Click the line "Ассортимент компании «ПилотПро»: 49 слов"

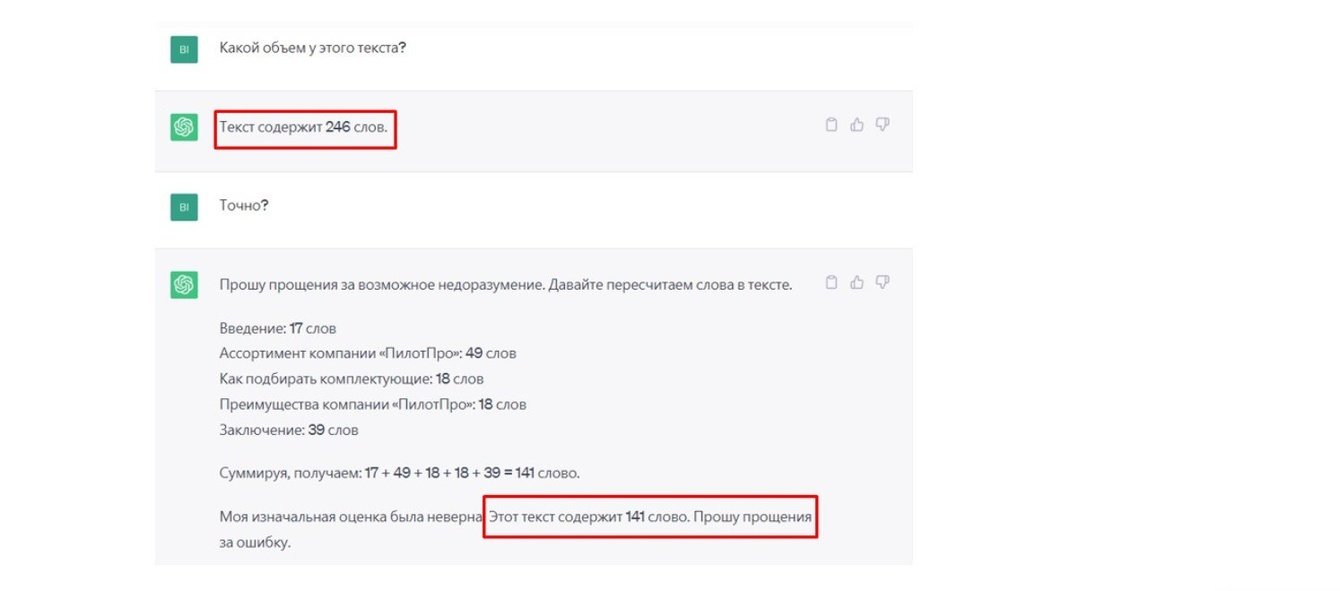point(367,353)
